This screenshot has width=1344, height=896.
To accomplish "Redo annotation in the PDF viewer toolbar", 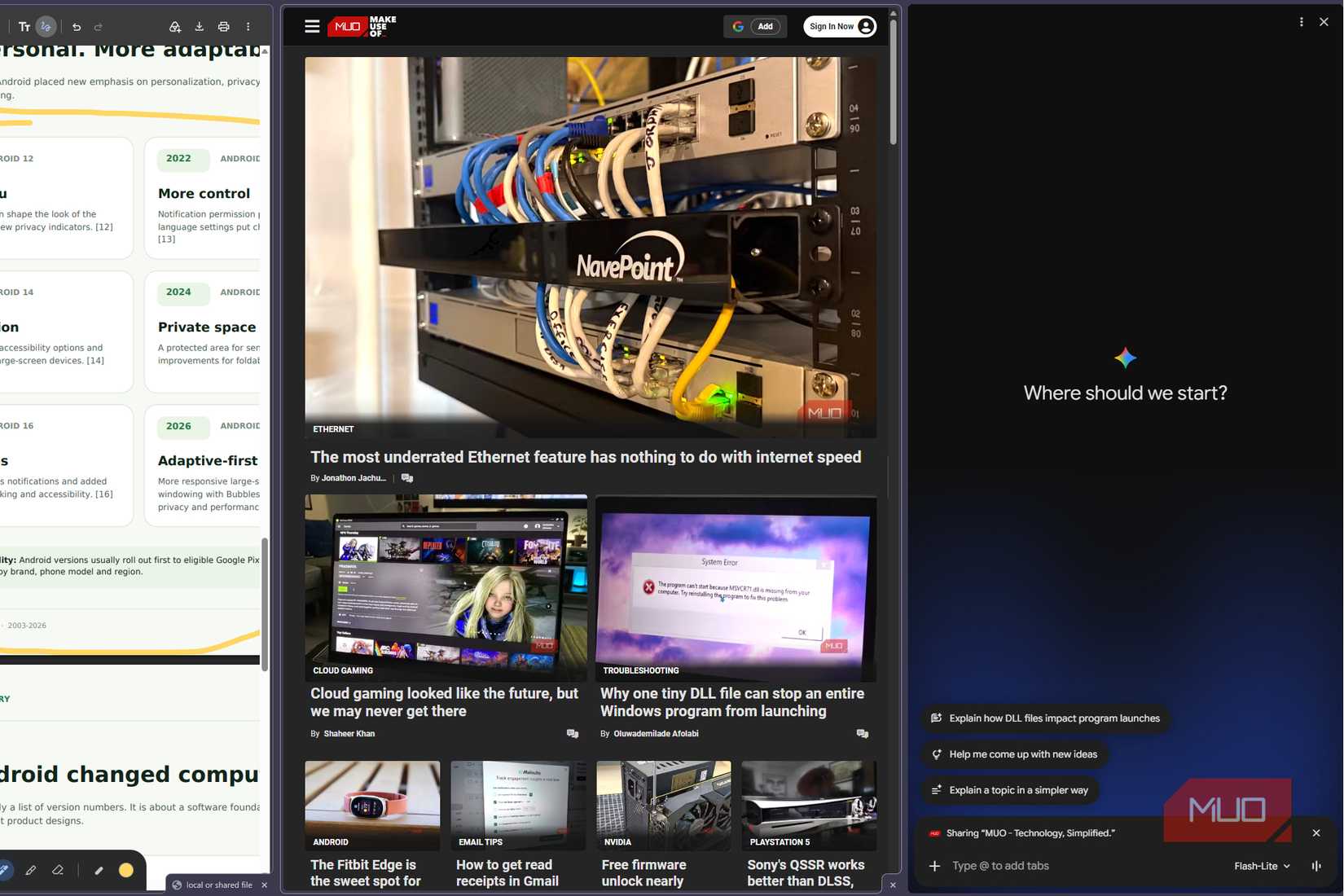I will point(99,27).
